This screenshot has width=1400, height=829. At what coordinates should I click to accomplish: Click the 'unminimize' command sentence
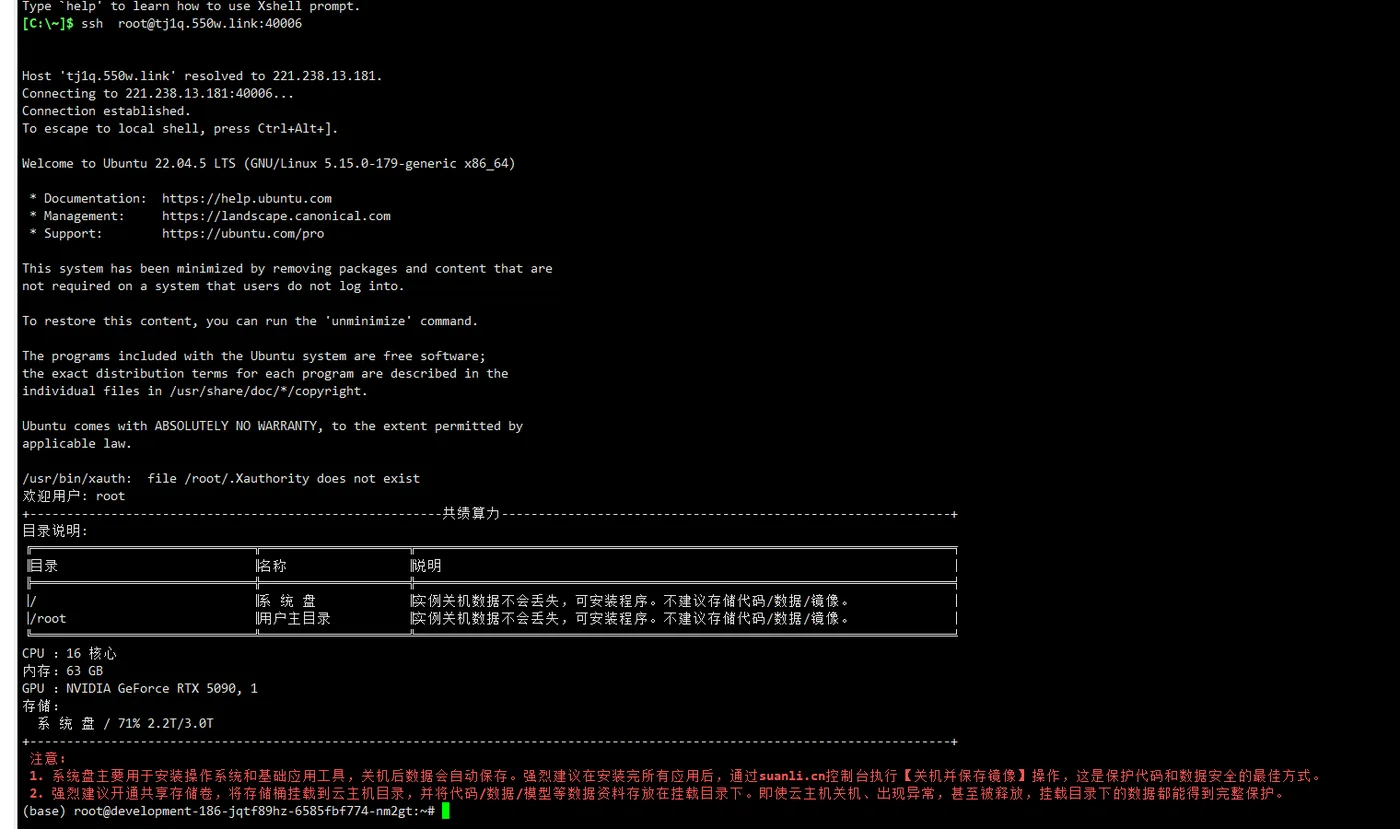[x=250, y=321]
